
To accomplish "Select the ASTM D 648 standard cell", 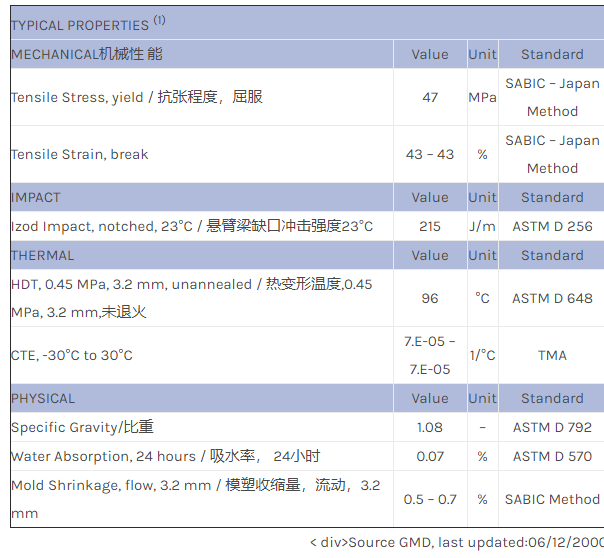I will click(552, 298).
